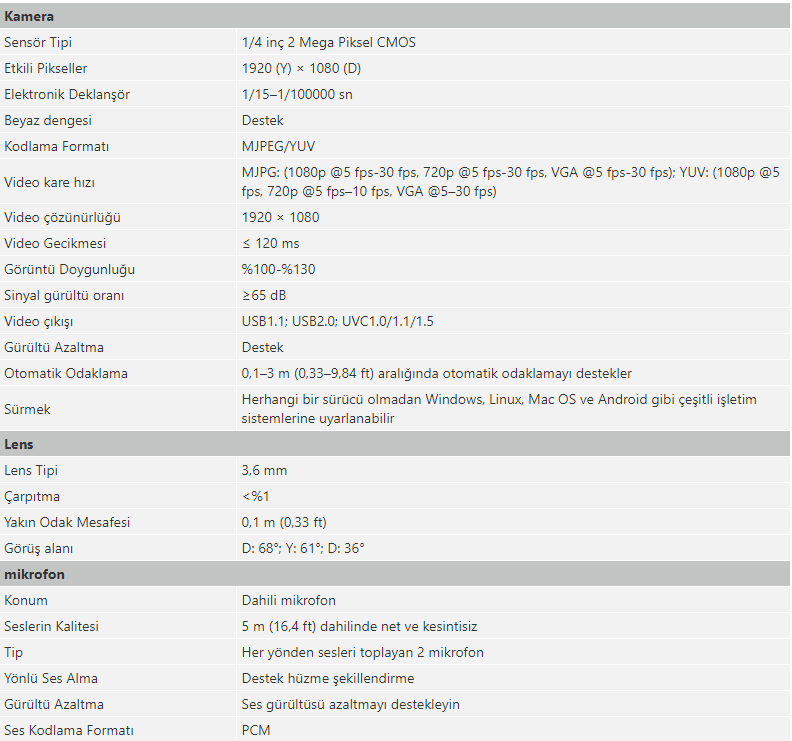Select the Lens Tipi 3,6 mm value
Screen dimensions: 792x741
point(264,470)
